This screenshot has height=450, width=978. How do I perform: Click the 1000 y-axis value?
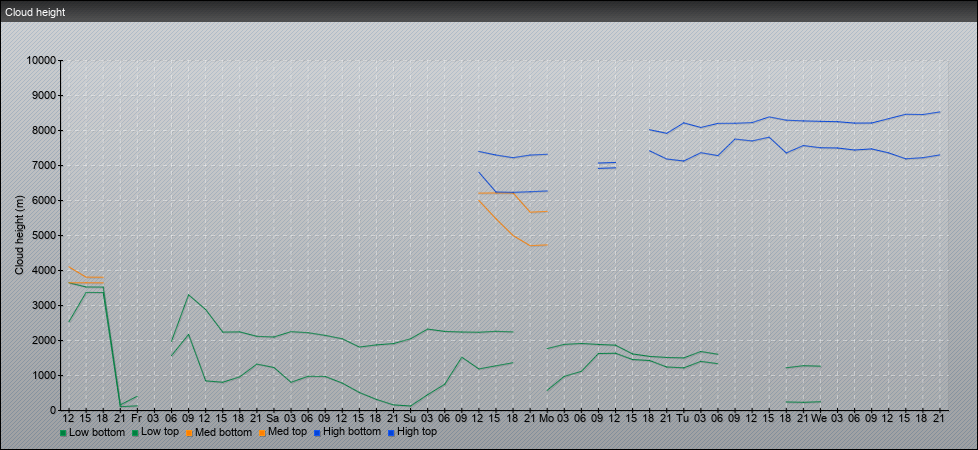point(44,375)
